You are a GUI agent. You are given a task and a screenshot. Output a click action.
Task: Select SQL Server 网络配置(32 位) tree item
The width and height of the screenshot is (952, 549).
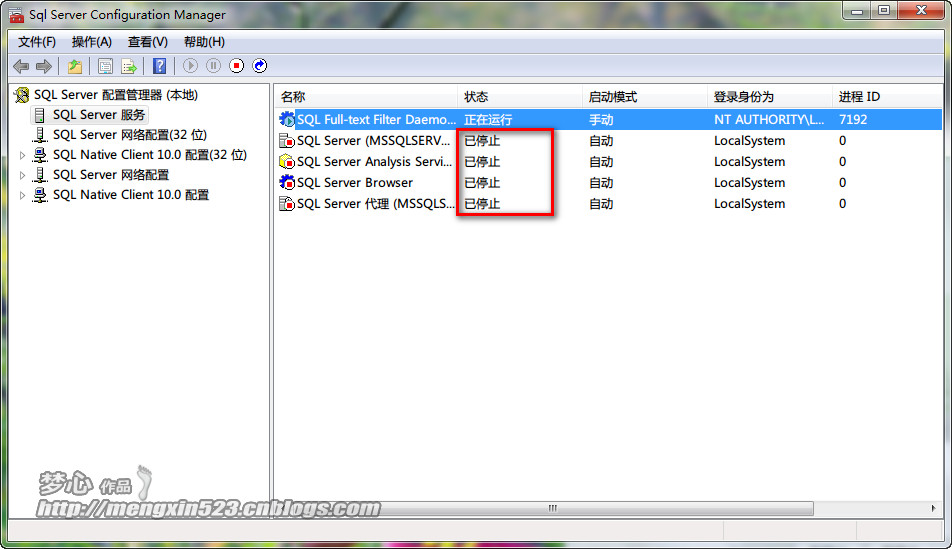(130, 135)
